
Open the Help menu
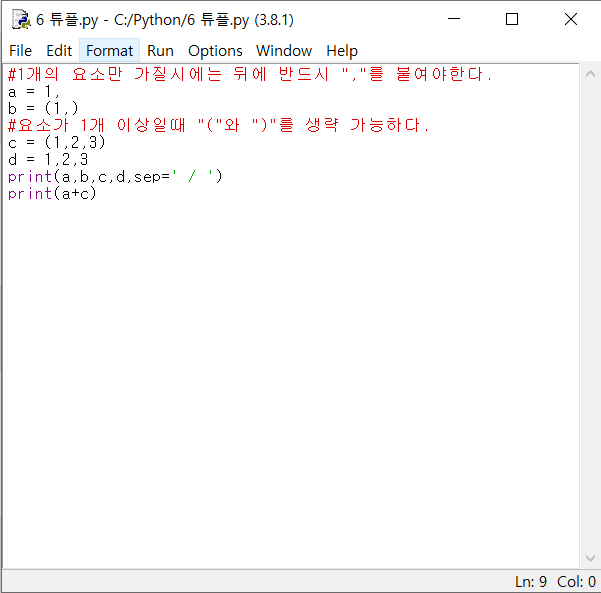pyautogui.click(x=342, y=51)
